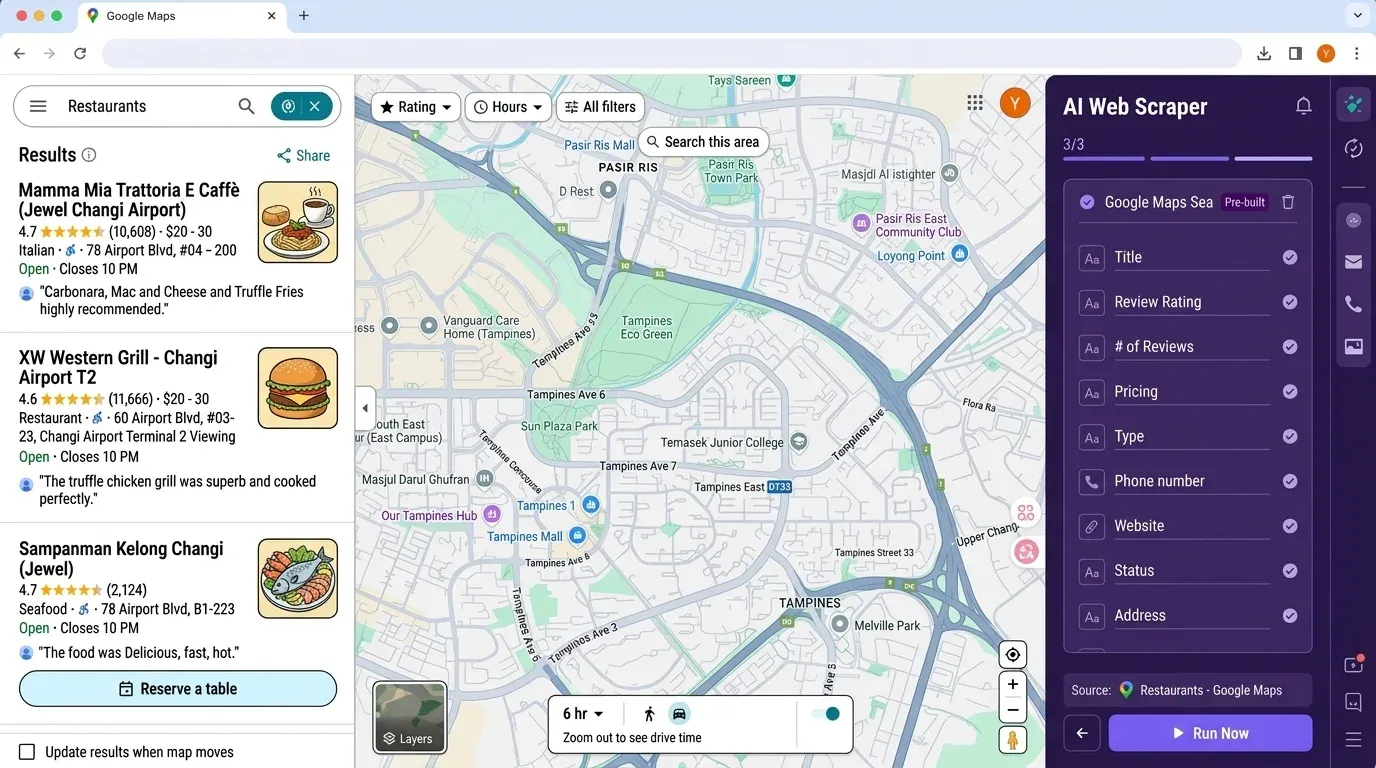Open the AI Web Scraper extension icon

coord(1353,103)
